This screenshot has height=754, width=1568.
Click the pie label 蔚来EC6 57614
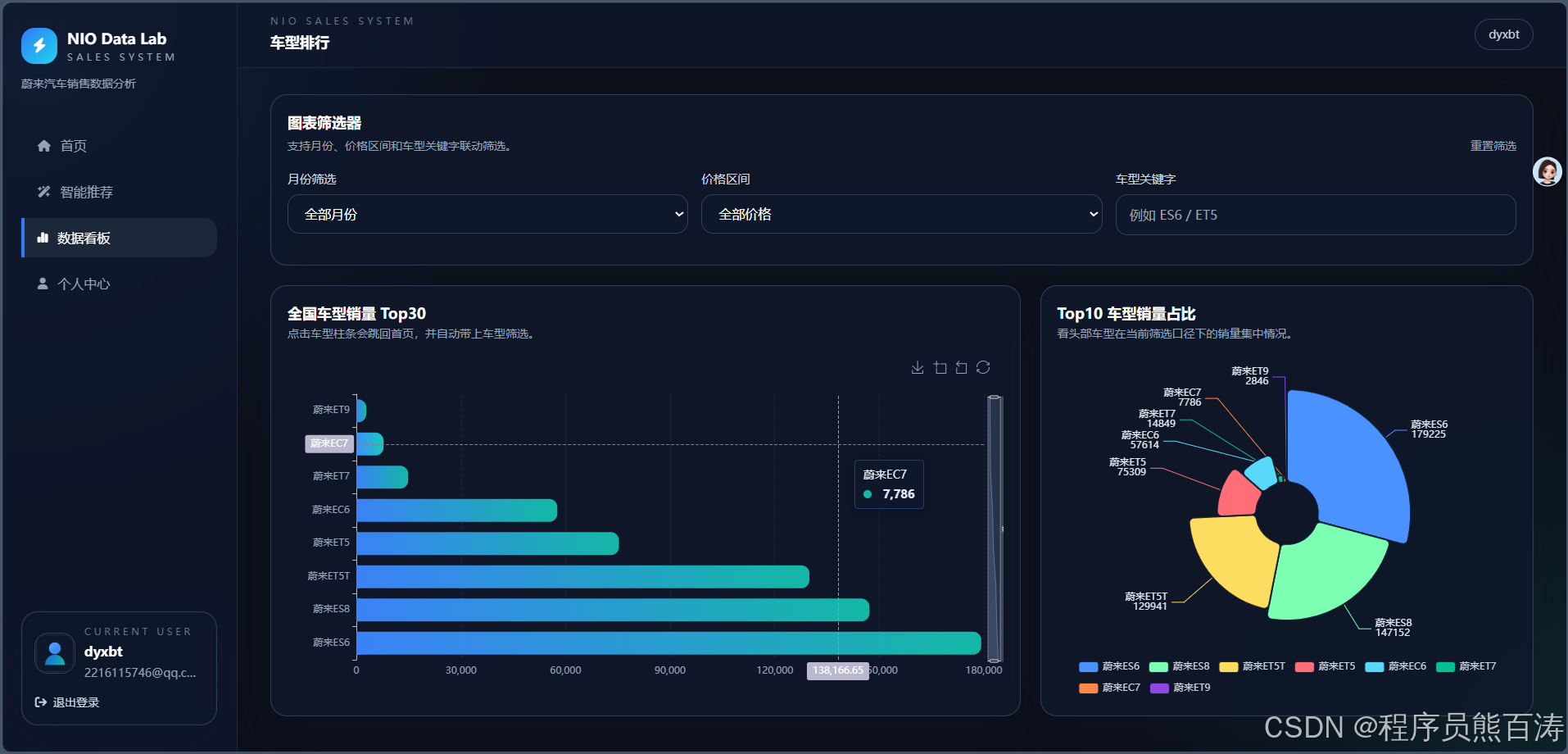tap(1140, 440)
